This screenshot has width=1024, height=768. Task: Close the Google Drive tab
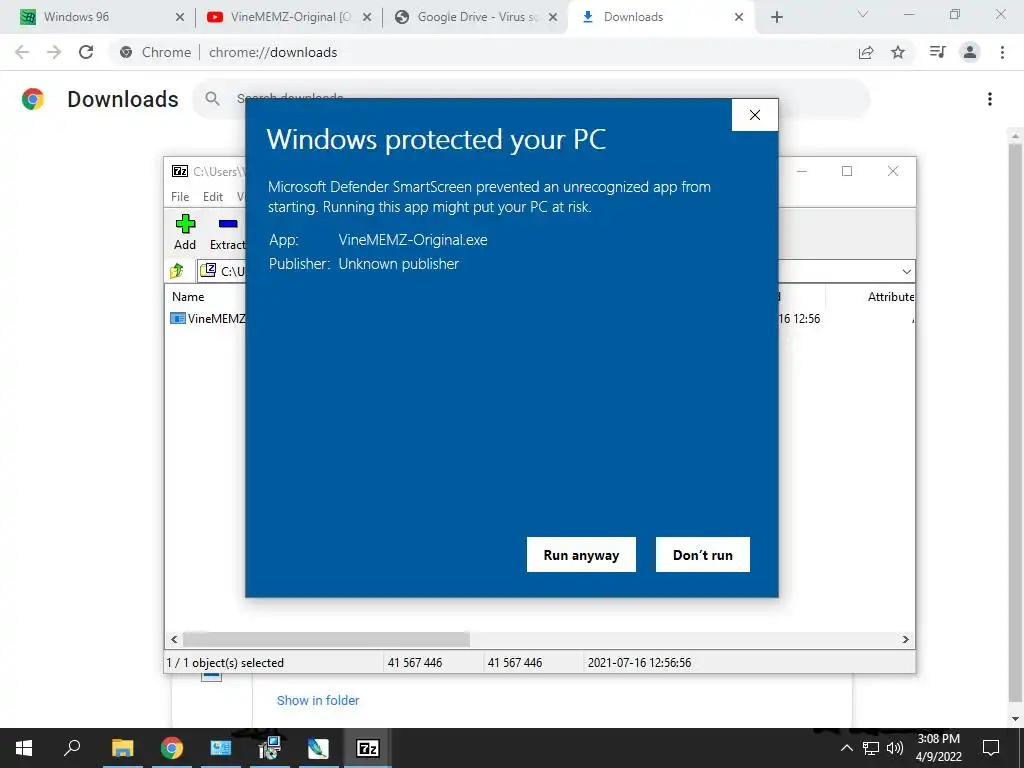(x=552, y=17)
